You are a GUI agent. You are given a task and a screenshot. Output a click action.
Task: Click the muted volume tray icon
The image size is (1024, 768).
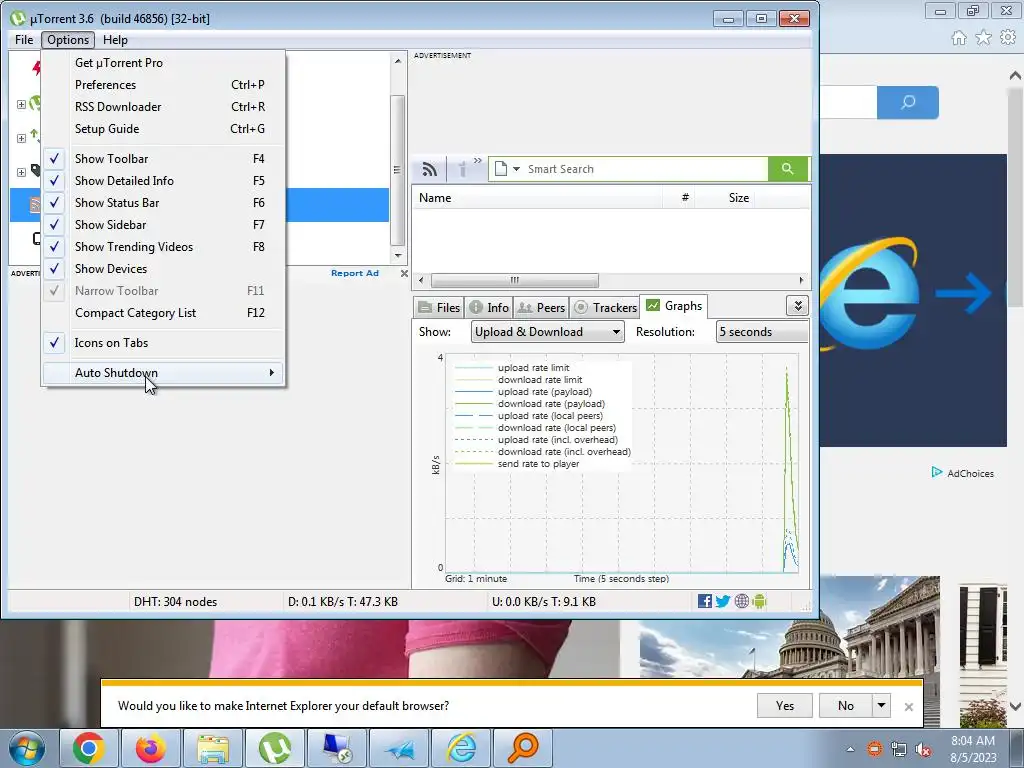(923, 750)
